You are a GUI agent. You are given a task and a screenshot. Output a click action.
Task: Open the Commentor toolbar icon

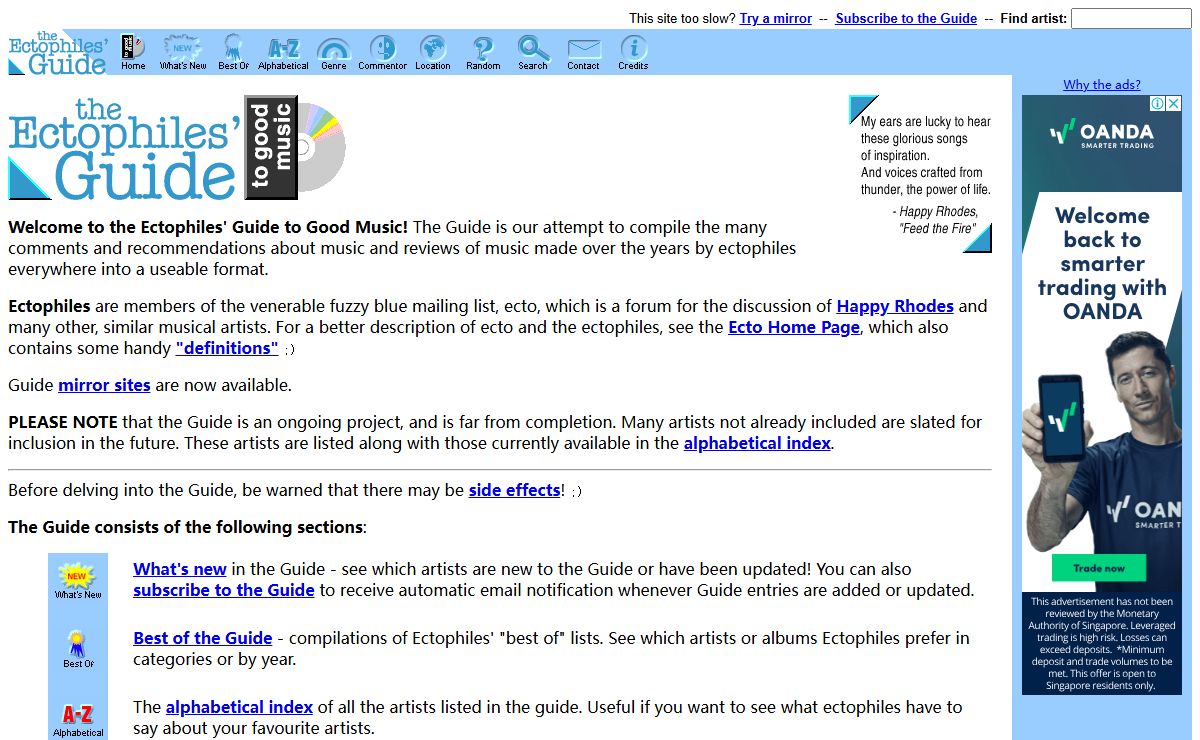383,53
